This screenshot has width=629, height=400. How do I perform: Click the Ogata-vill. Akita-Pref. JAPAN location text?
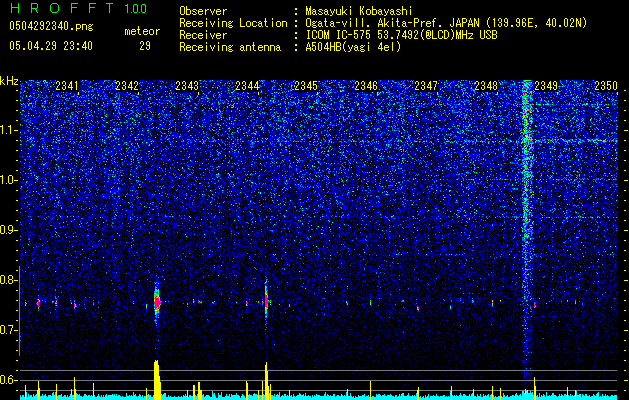(x=446, y=23)
